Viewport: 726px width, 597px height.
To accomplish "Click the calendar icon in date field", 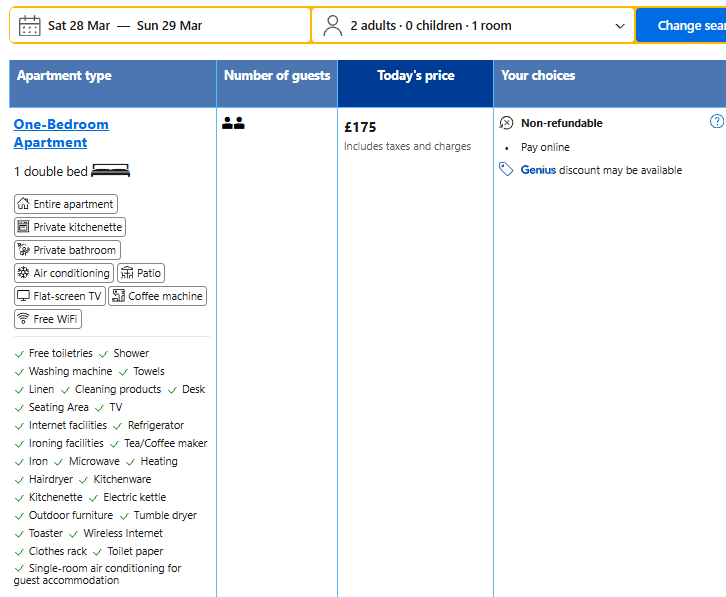I will (30, 25).
